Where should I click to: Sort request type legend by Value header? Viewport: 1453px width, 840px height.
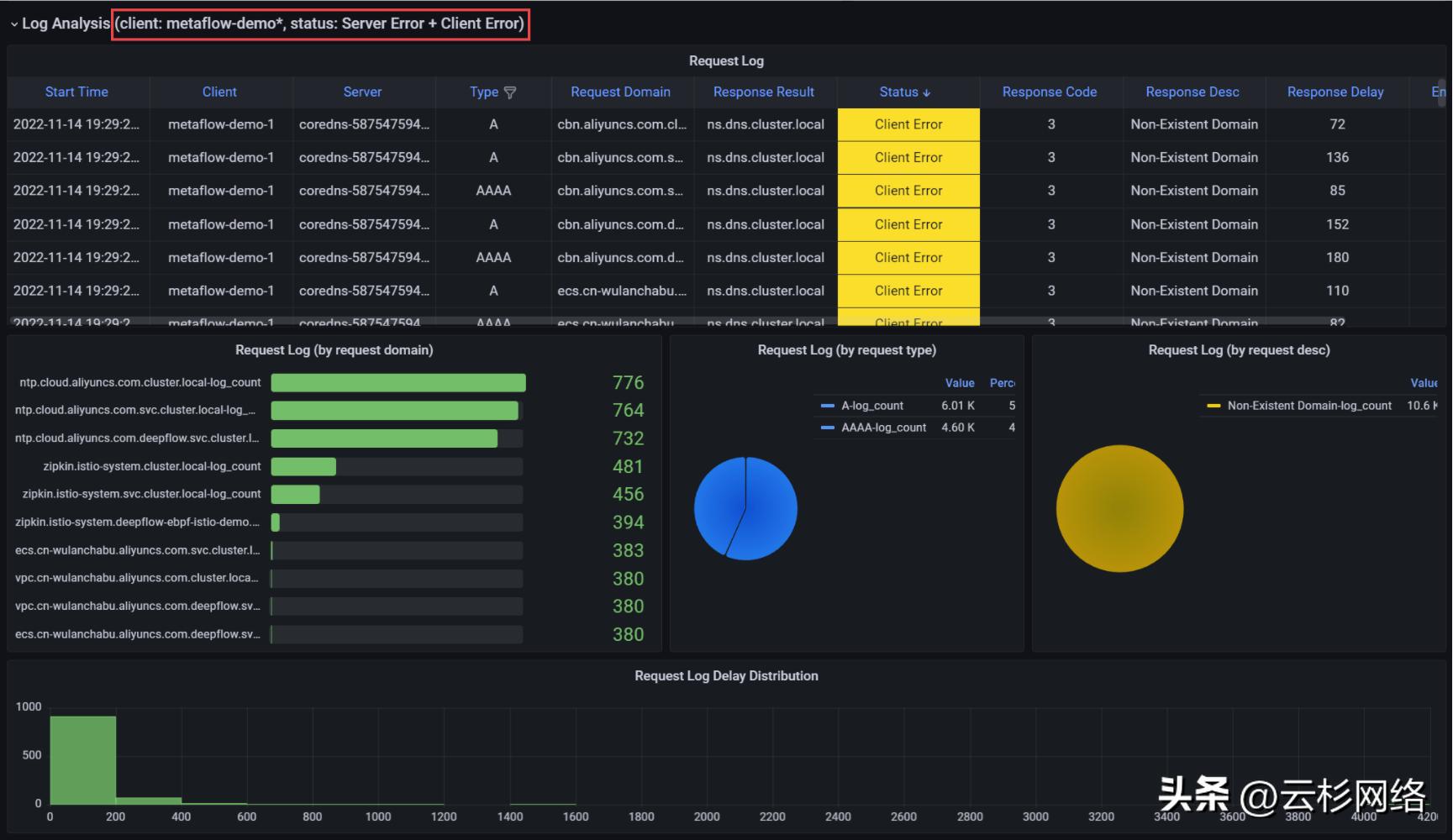click(x=960, y=383)
